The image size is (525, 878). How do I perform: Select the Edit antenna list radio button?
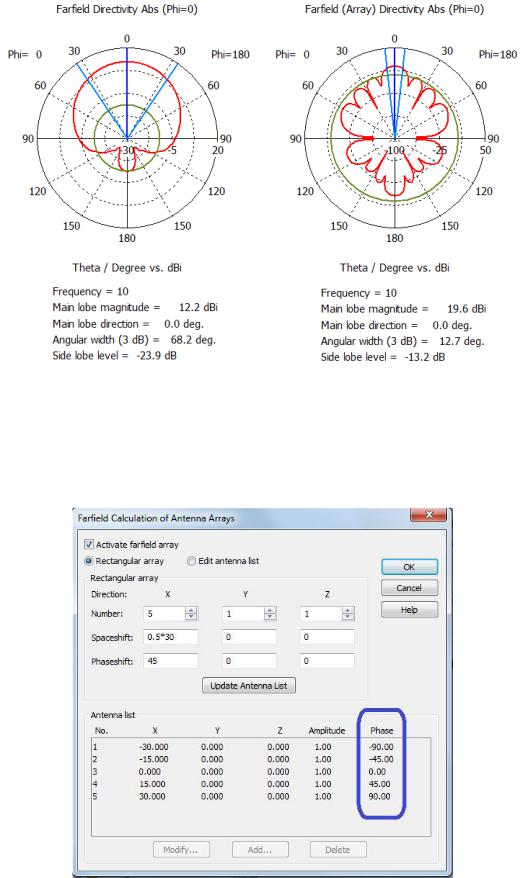(191, 561)
